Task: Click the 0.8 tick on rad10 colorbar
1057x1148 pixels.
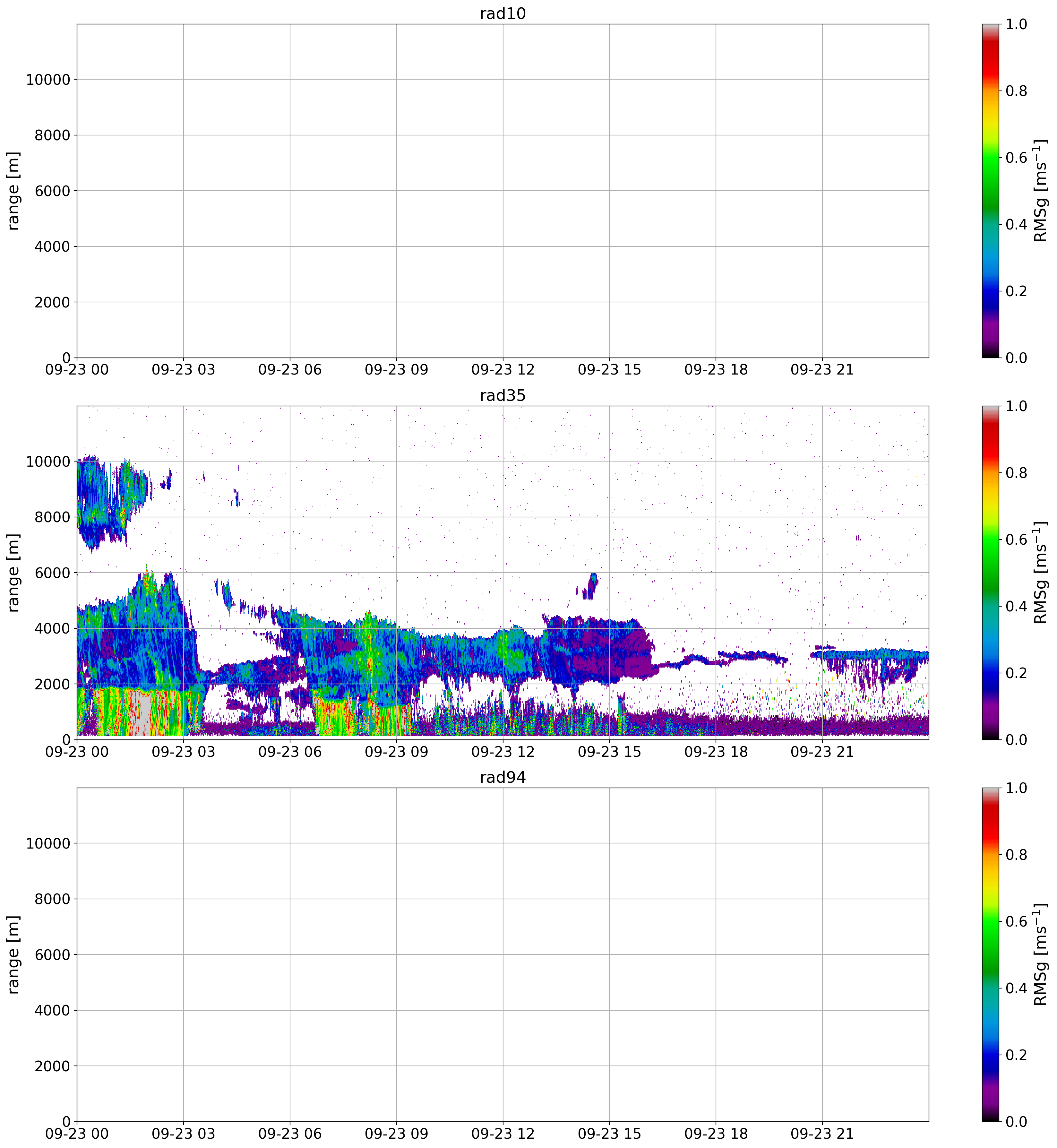Action: point(1016,91)
